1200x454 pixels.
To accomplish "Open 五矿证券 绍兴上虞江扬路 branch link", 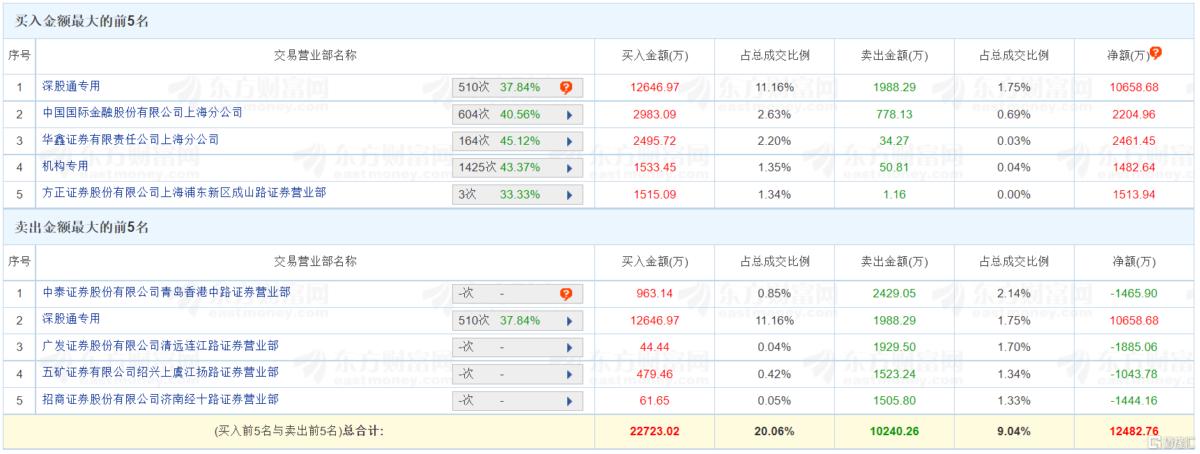I will click(x=160, y=373).
